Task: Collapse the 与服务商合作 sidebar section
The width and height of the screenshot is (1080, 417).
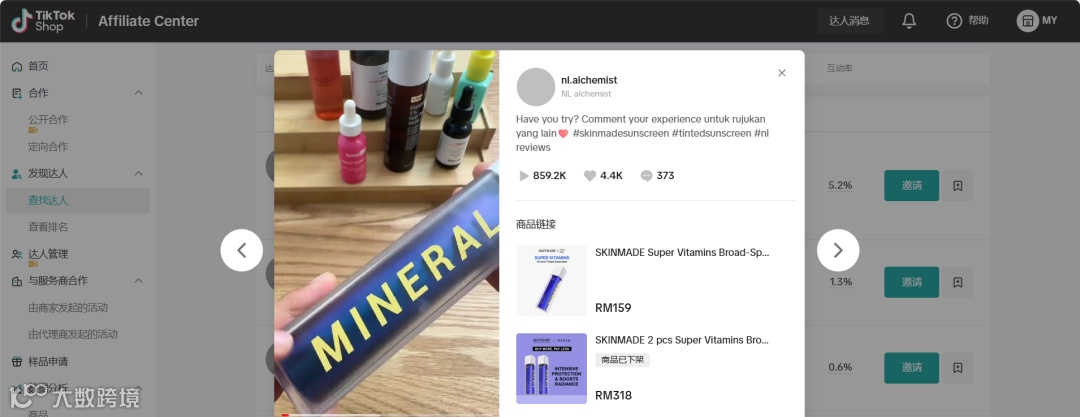Action: [138, 281]
